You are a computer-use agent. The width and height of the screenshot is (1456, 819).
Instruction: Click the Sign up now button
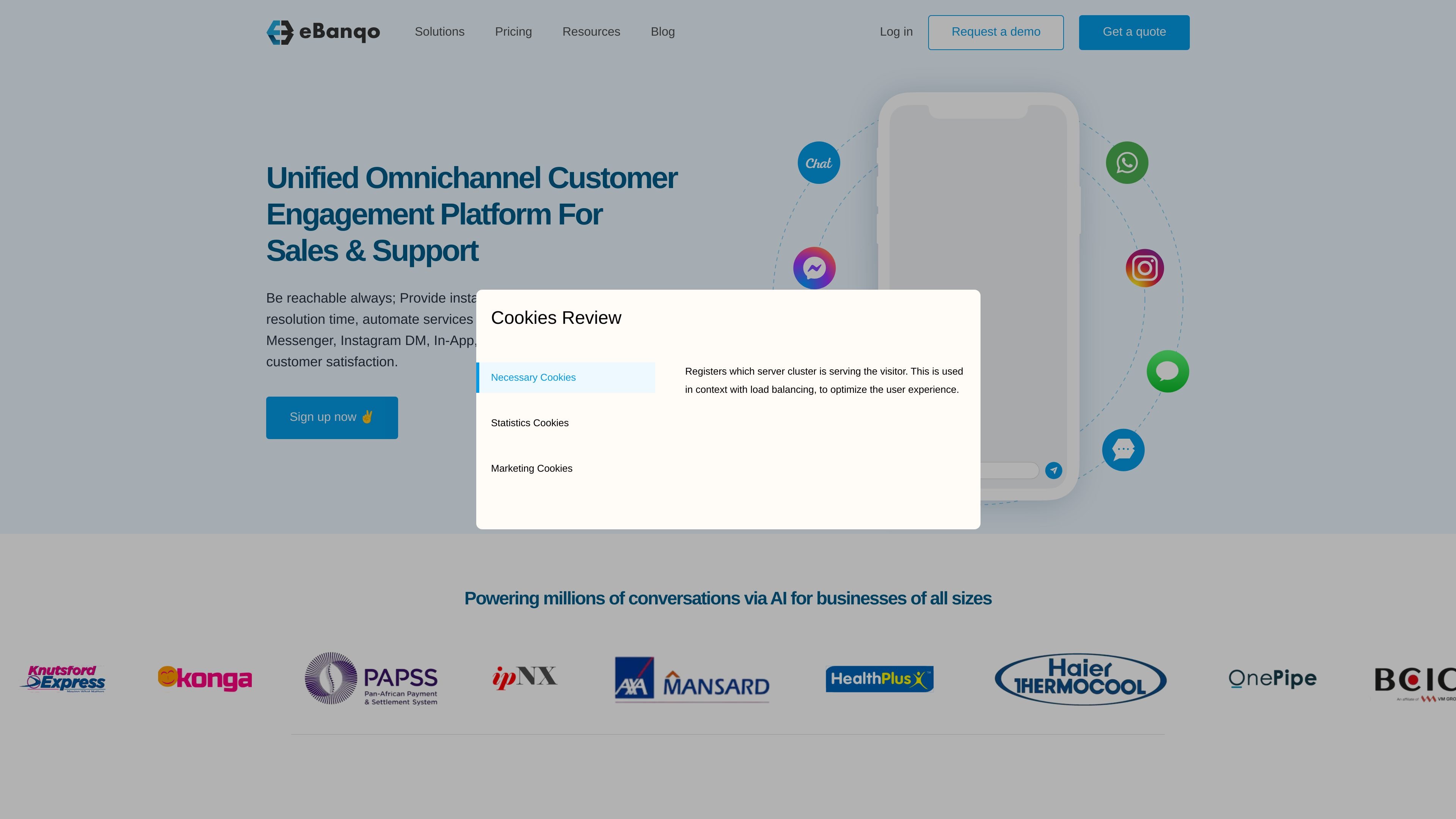click(x=332, y=418)
